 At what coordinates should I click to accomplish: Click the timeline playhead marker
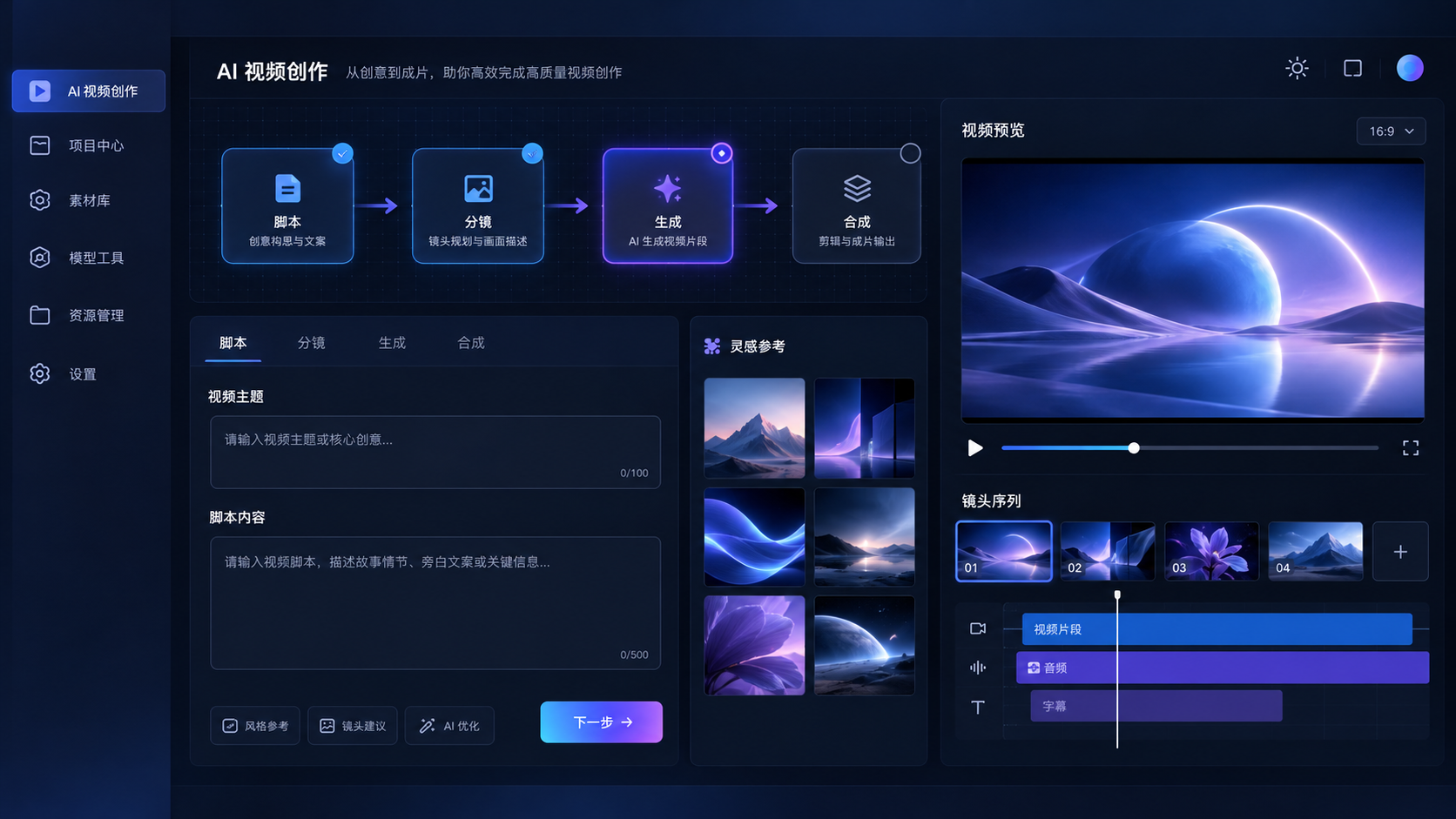coord(1117,595)
